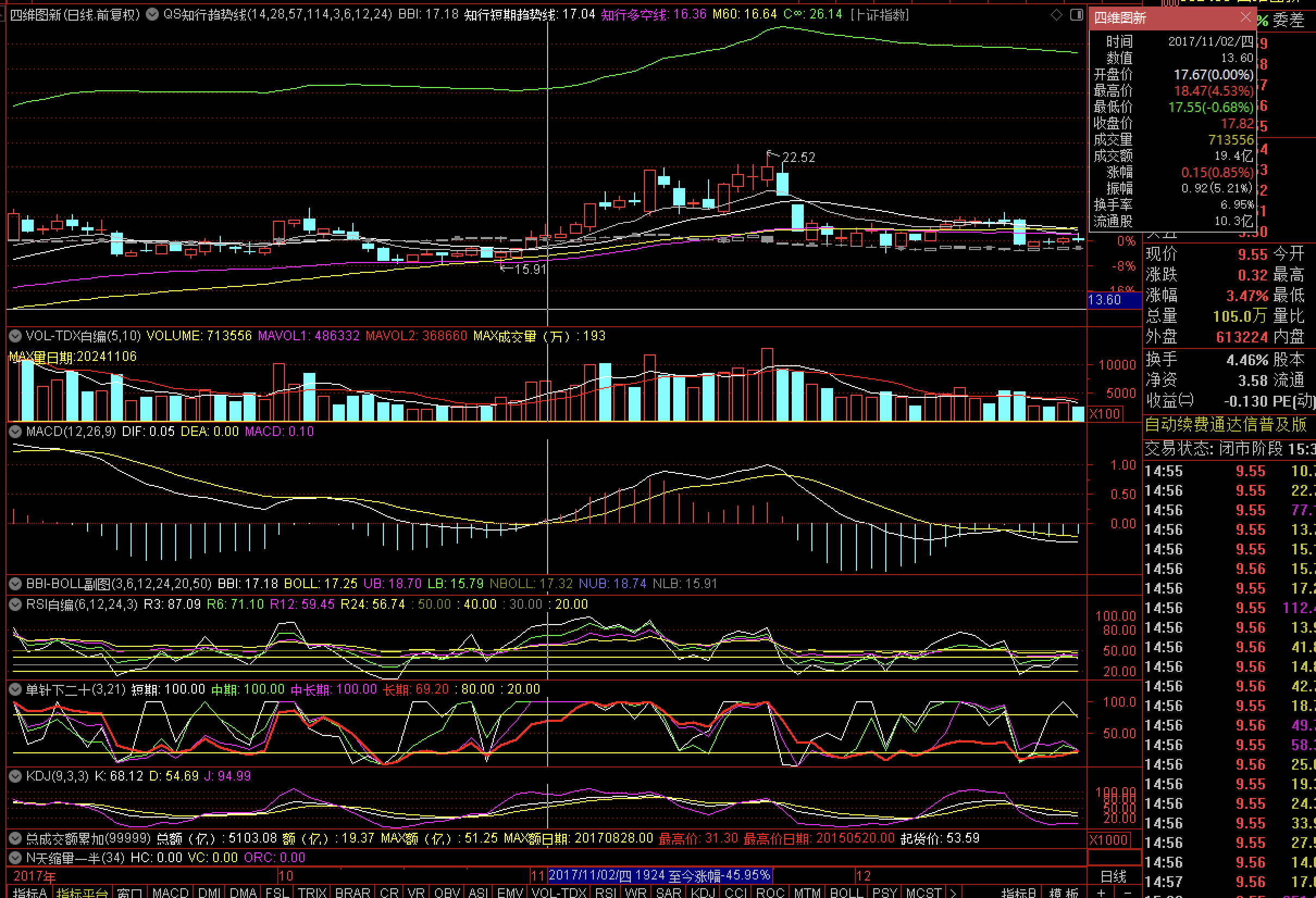Toggle the side panel layout icon
1316x898 pixels.
[x=1077, y=15]
